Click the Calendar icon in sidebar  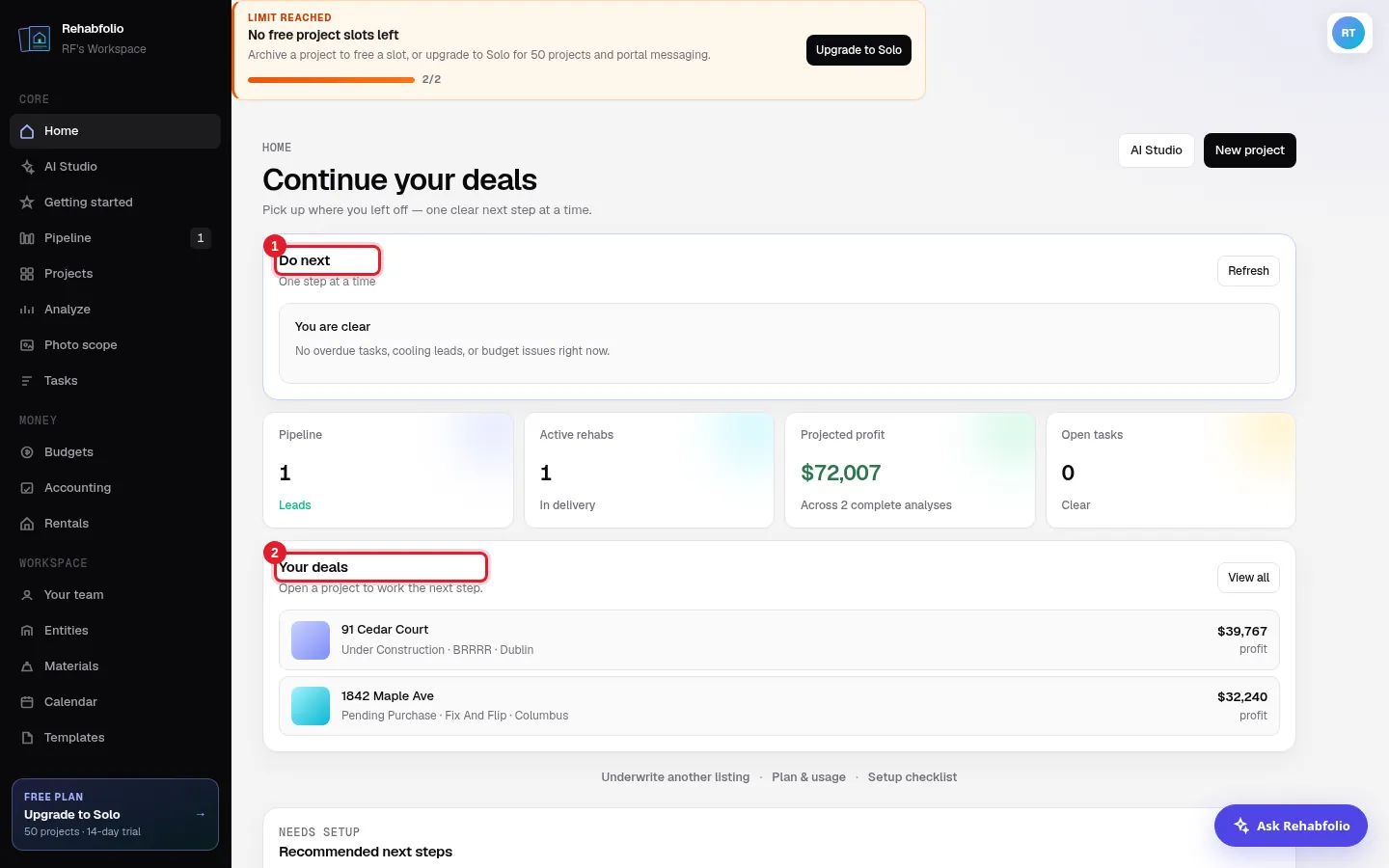point(27,702)
